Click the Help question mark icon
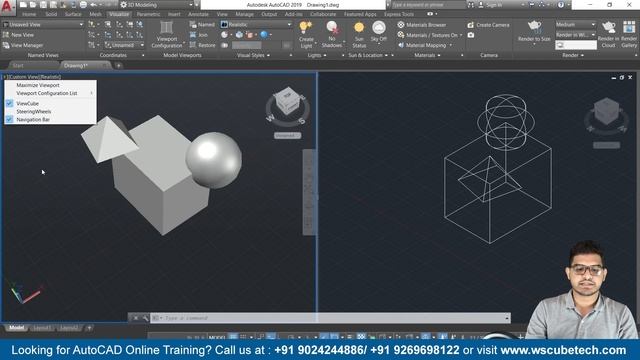The height and width of the screenshot is (360, 640). coord(561,5)
